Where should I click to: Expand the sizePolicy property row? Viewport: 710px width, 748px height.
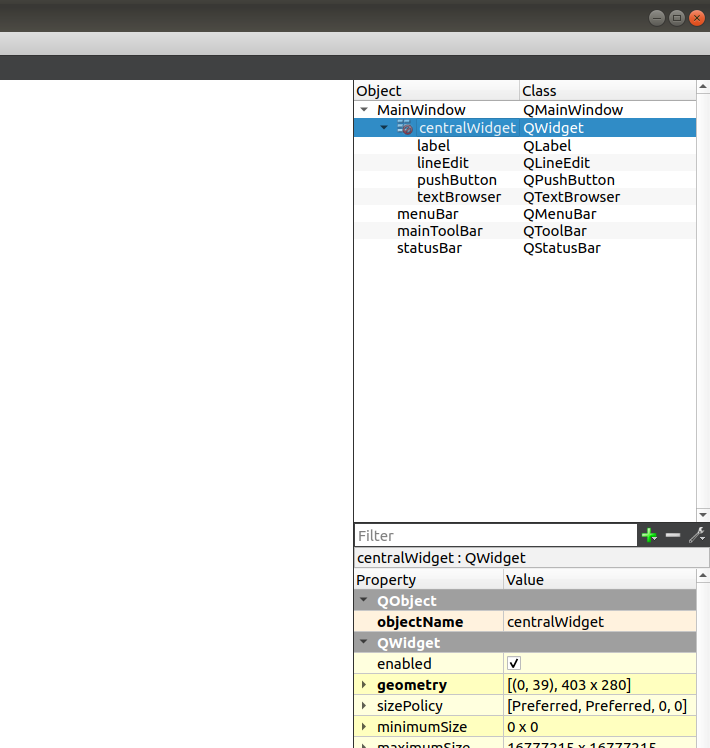point(364,706)
